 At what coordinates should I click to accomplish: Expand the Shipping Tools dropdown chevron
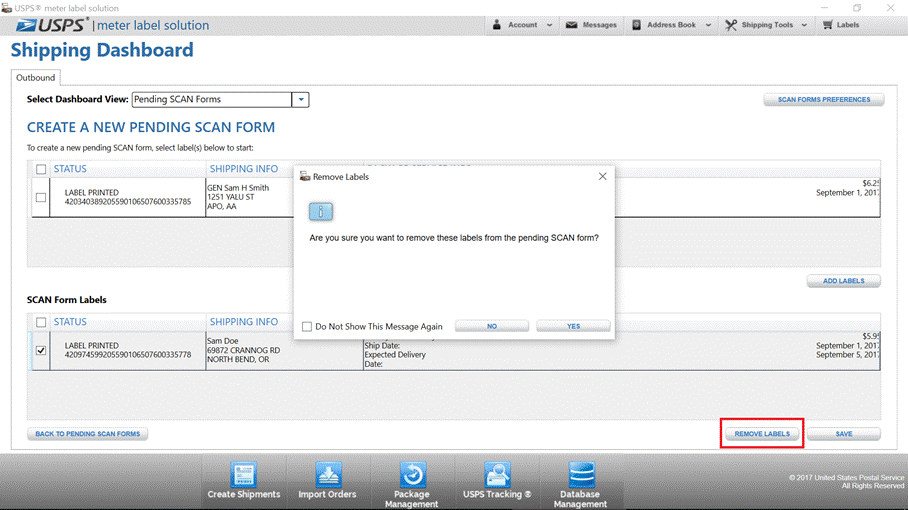coord(804,25)
